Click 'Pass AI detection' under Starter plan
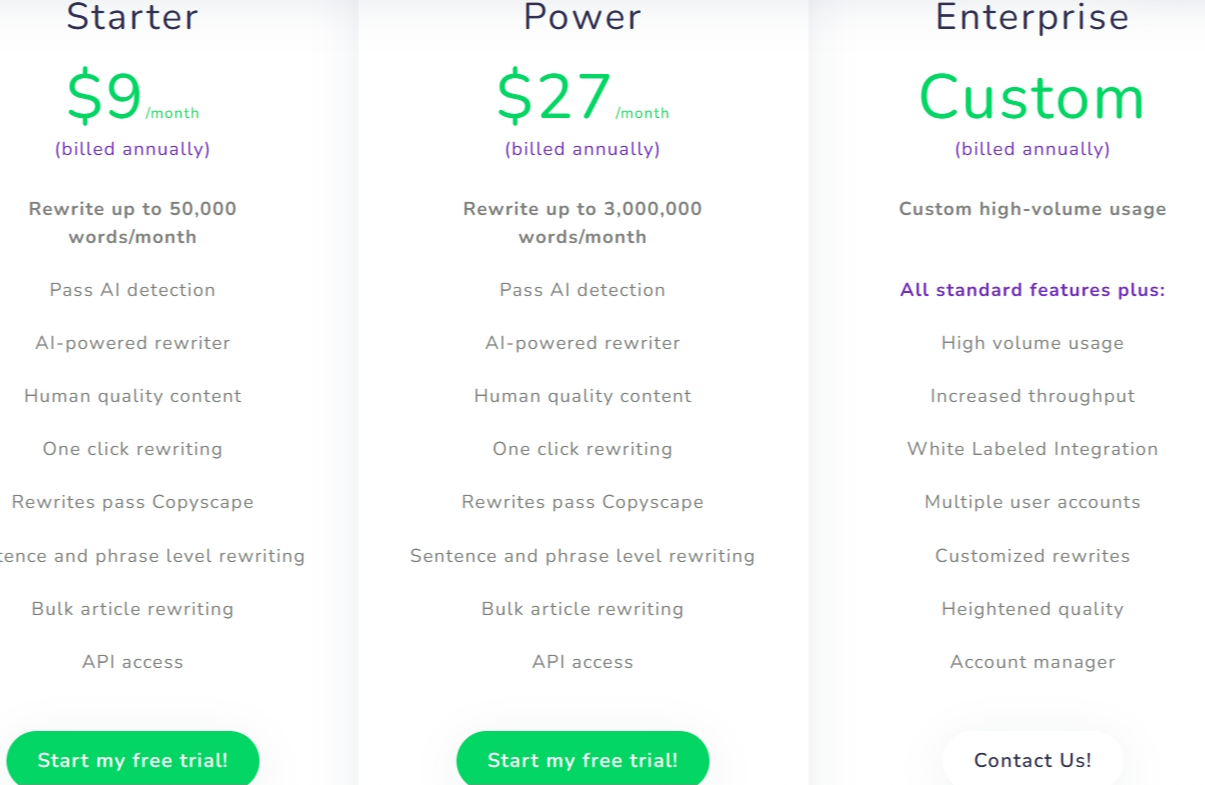The image size is (1205, 785). click(x=133, y=290)
